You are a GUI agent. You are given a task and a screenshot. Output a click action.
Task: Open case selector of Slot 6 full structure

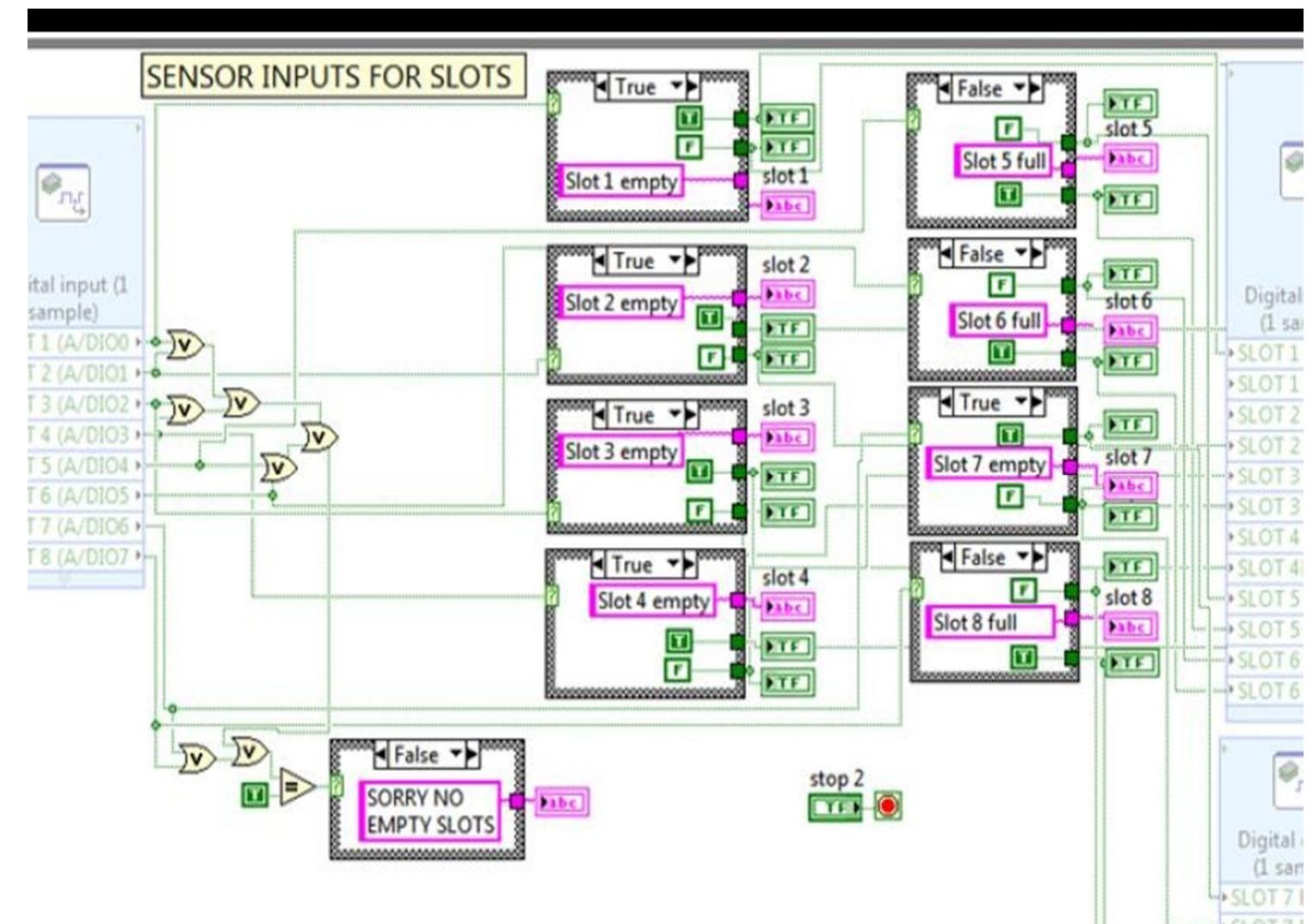point(992,254)
